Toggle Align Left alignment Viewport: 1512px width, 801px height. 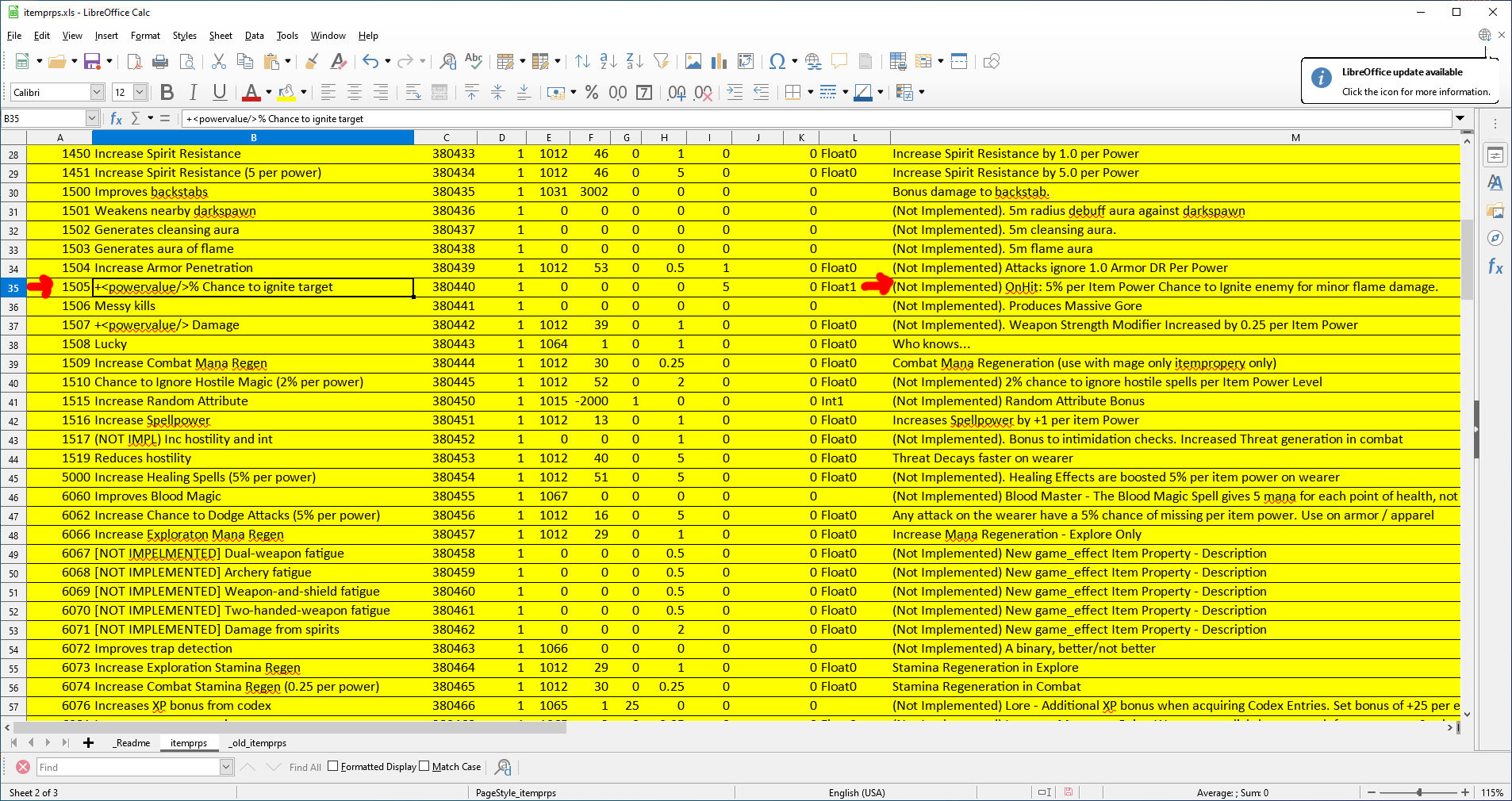coord(328,92)
